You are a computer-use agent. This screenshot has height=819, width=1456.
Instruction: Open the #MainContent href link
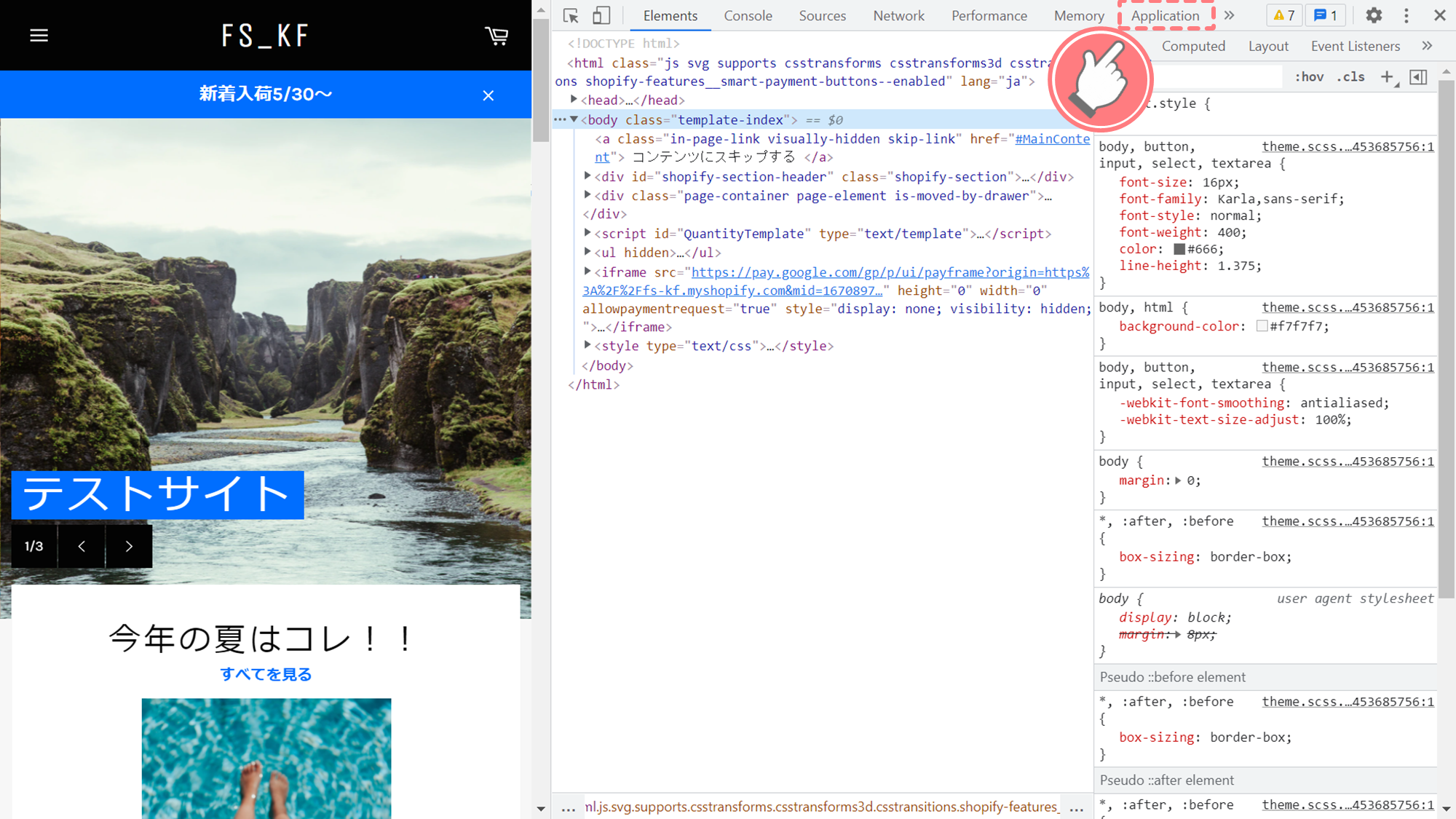coord(1052,138)
